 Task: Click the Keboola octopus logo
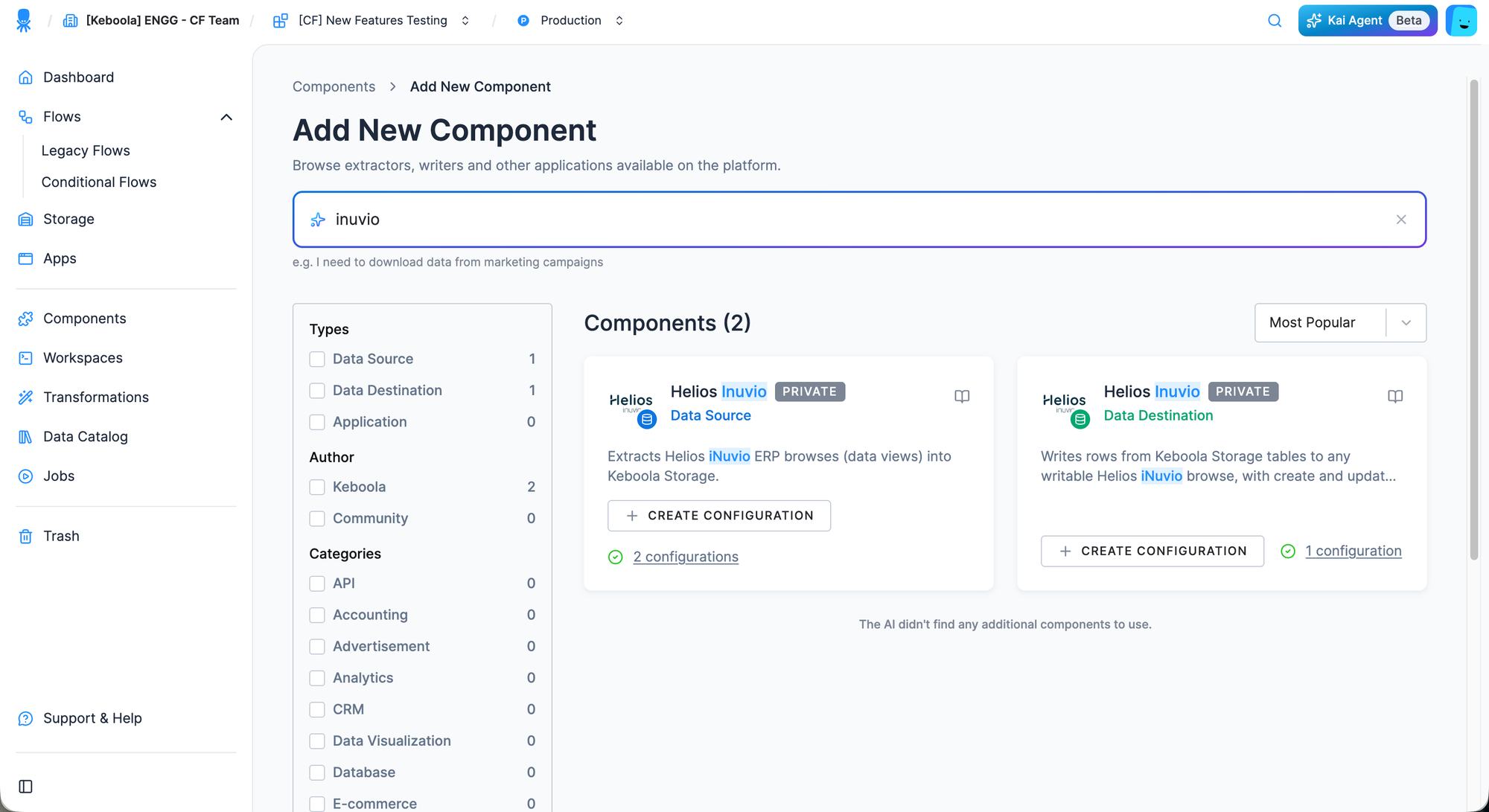[x=24, y=21]
